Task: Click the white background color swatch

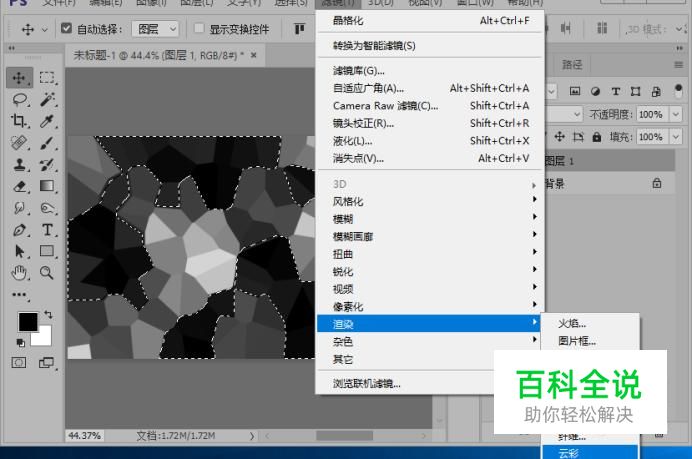Action: pos(44,337)
